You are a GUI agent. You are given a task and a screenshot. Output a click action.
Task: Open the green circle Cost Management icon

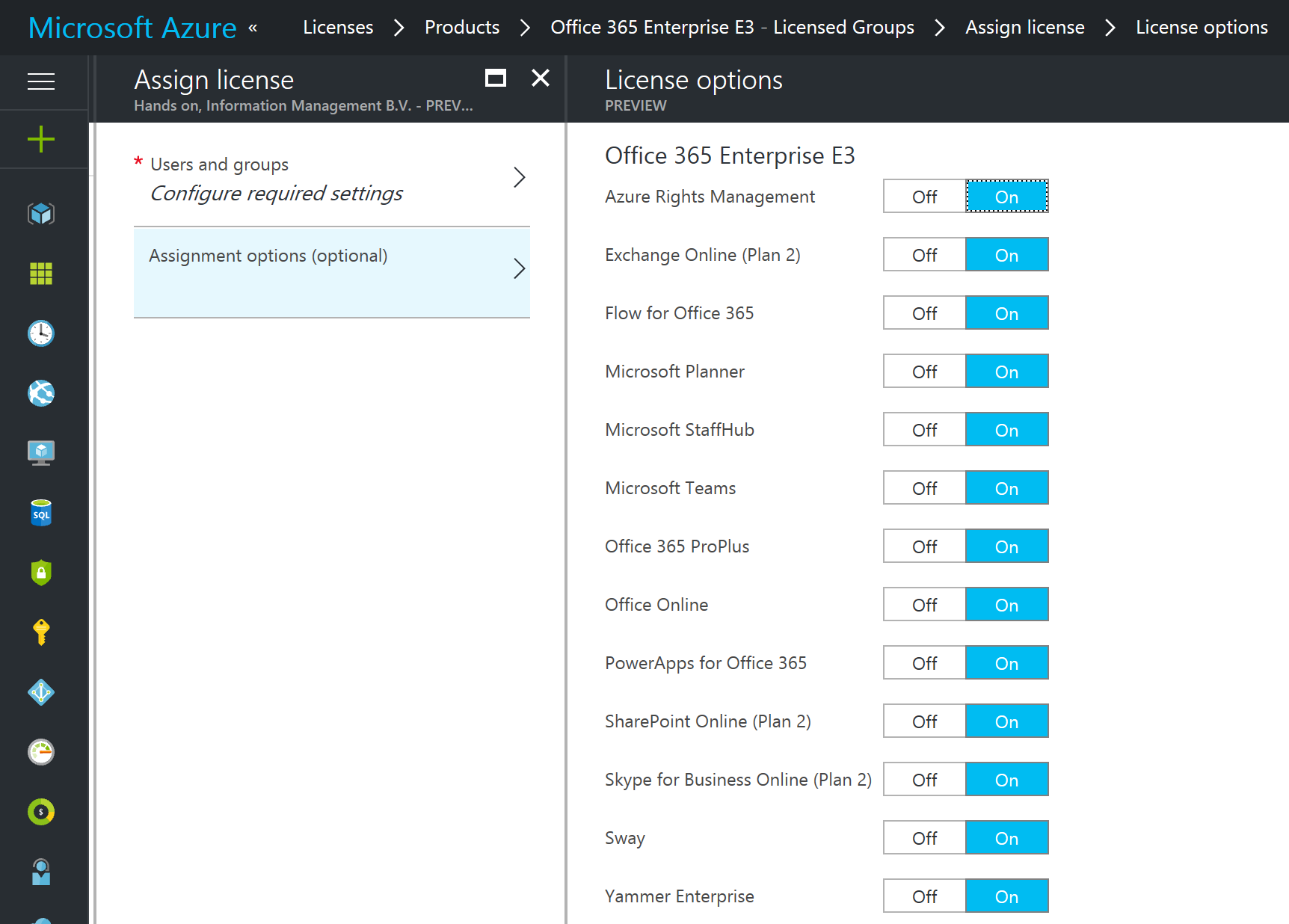41,812
